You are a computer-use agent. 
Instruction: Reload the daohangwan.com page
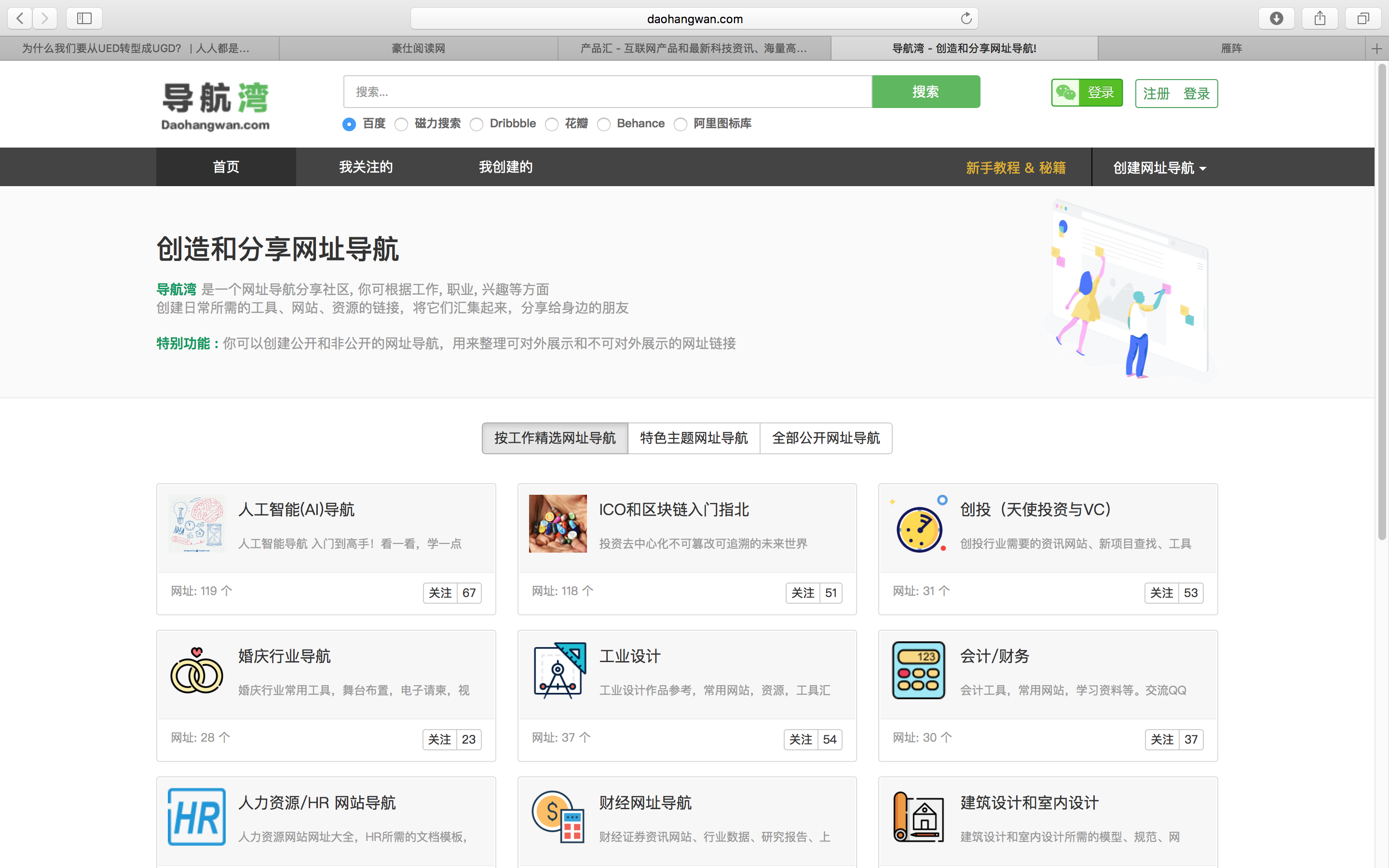966,18
